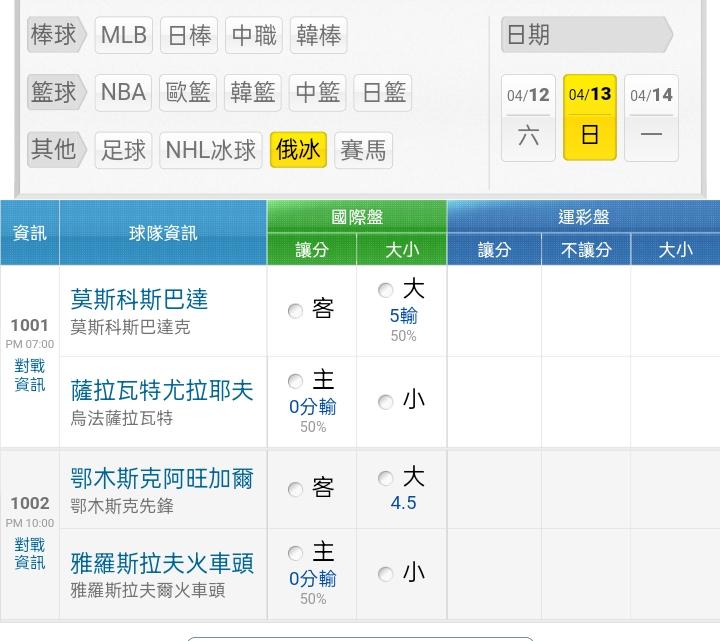Open team 薩拉瓦特尤拉耶夫
720x641 pixels.
tap(162, 390)
